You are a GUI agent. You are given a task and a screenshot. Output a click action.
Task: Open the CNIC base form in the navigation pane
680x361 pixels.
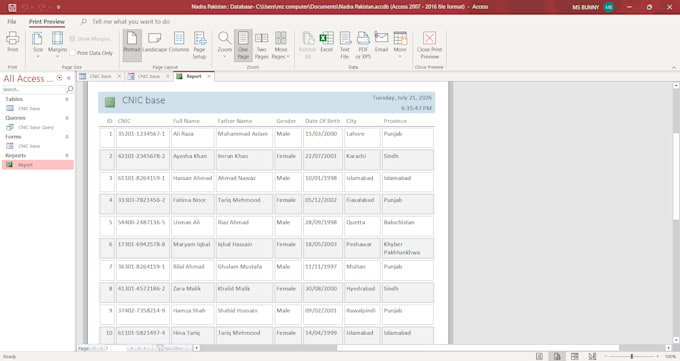click(x=29, y=146)
